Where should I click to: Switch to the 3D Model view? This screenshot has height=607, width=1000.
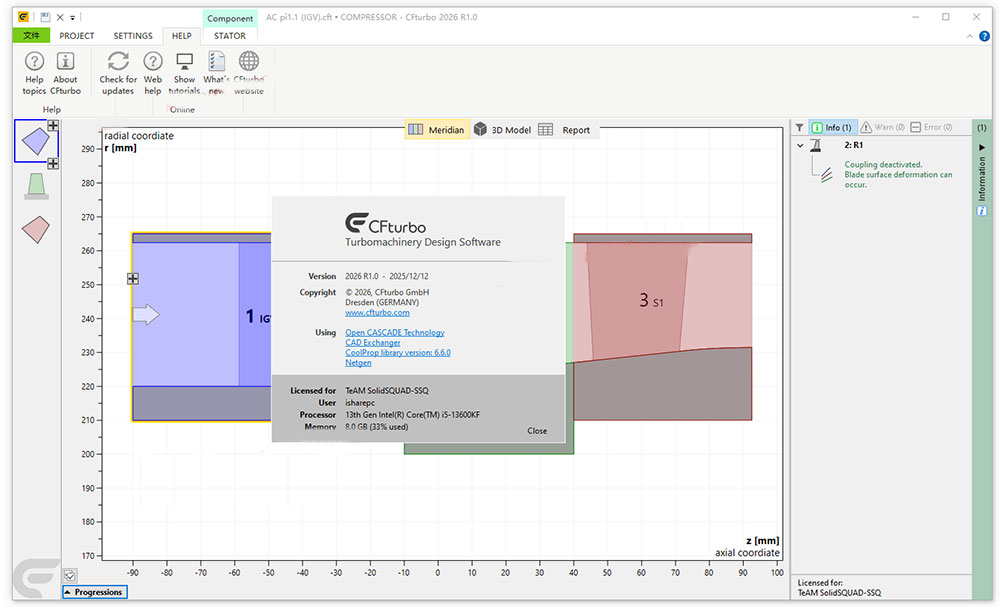[x=503, y=130]
